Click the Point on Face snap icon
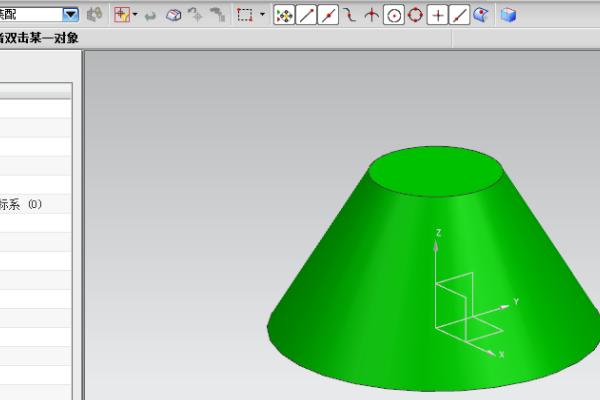The image size is (600, 400). click(481, 15)
